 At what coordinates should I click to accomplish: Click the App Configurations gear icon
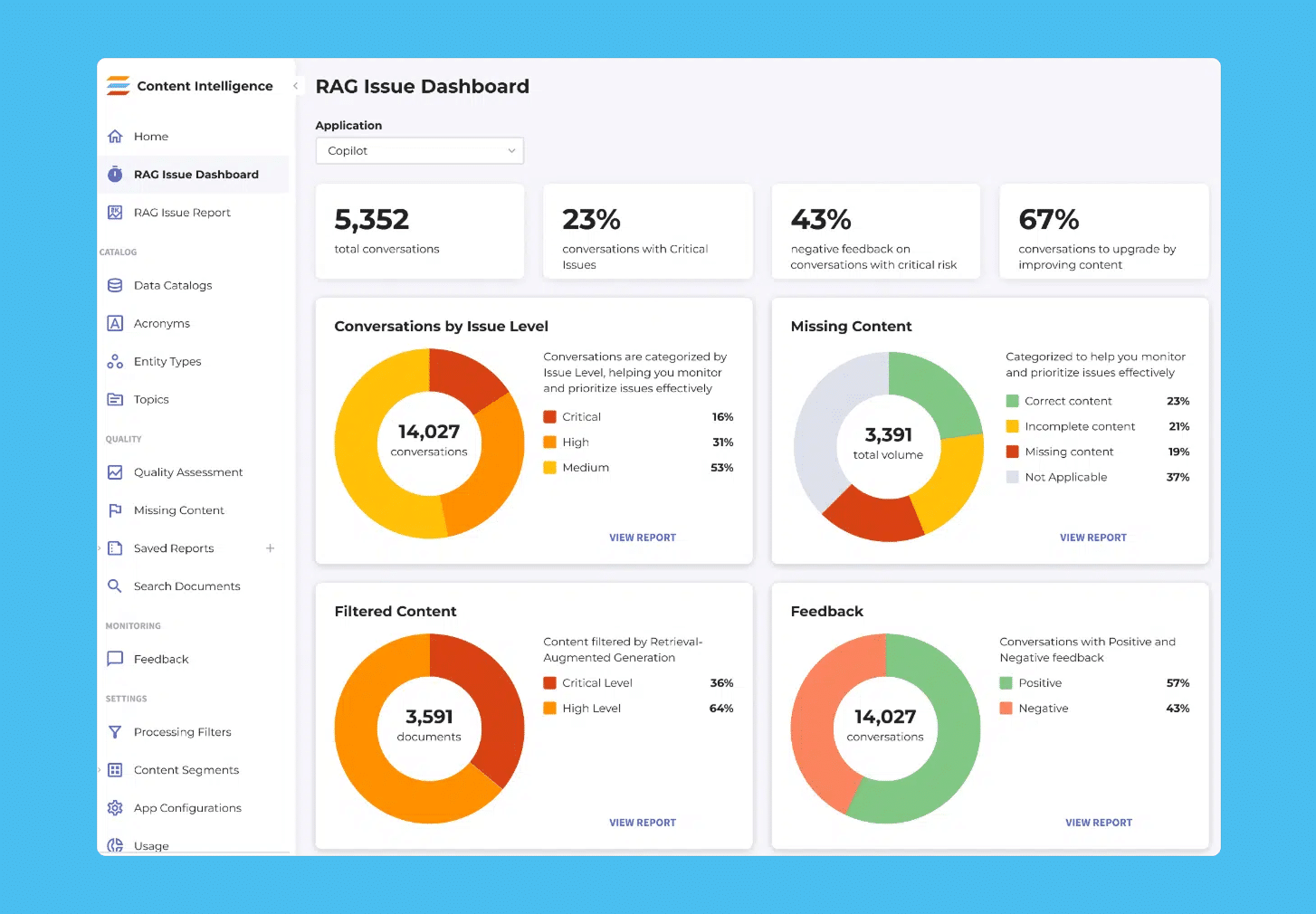tap(115, 808)
